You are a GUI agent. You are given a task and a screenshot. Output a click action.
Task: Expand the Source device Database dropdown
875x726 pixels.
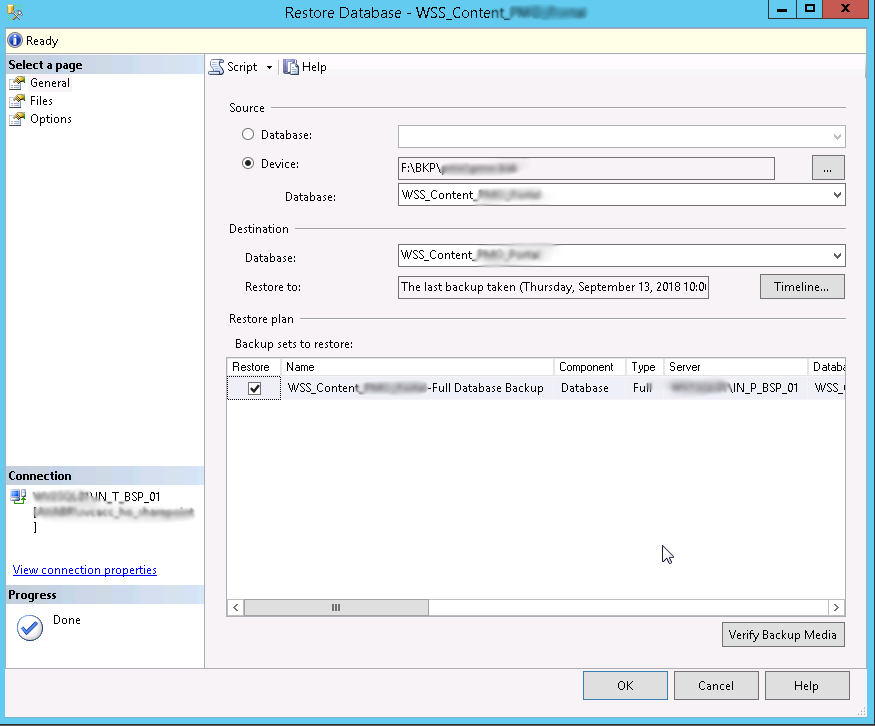click(836, 195)
